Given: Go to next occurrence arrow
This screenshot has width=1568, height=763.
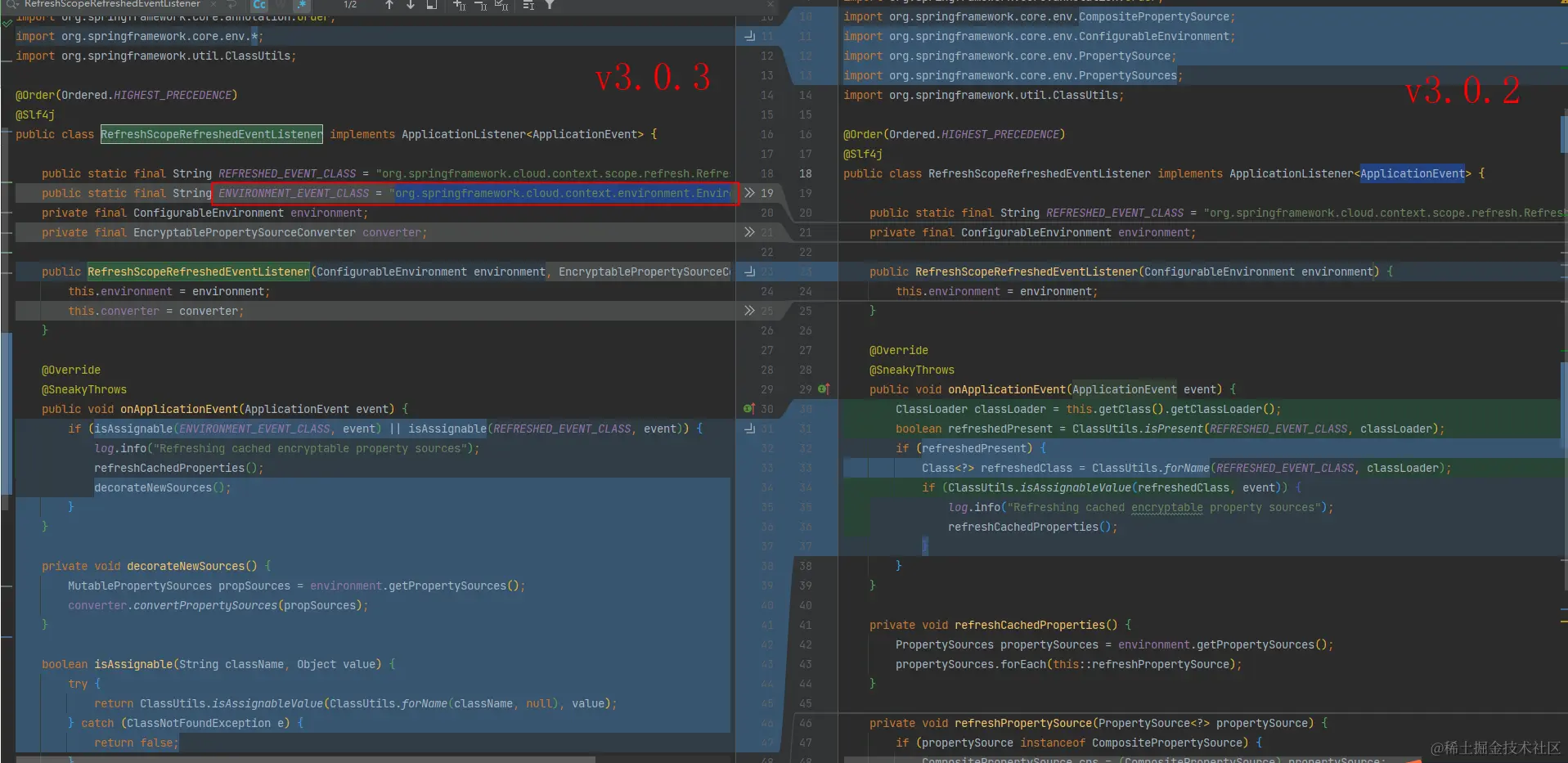Looking at the screenshot, I should coord(411,5).
